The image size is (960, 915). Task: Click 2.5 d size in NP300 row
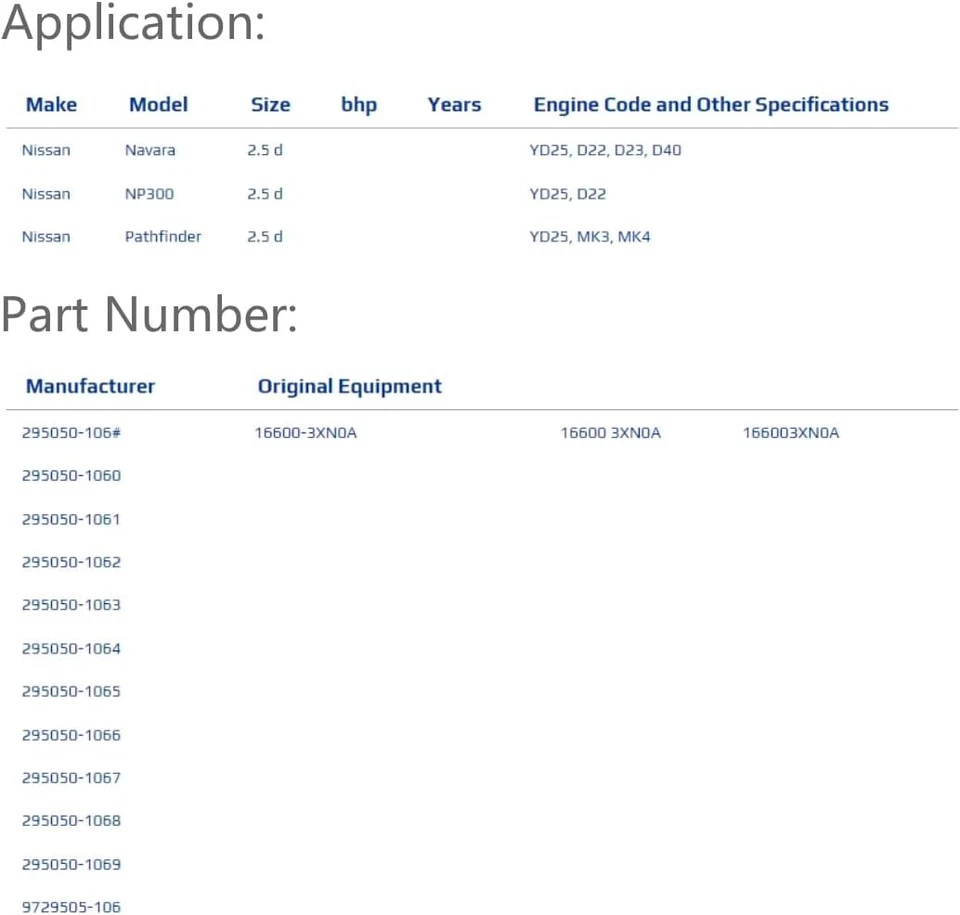click(x=264, y=194)
